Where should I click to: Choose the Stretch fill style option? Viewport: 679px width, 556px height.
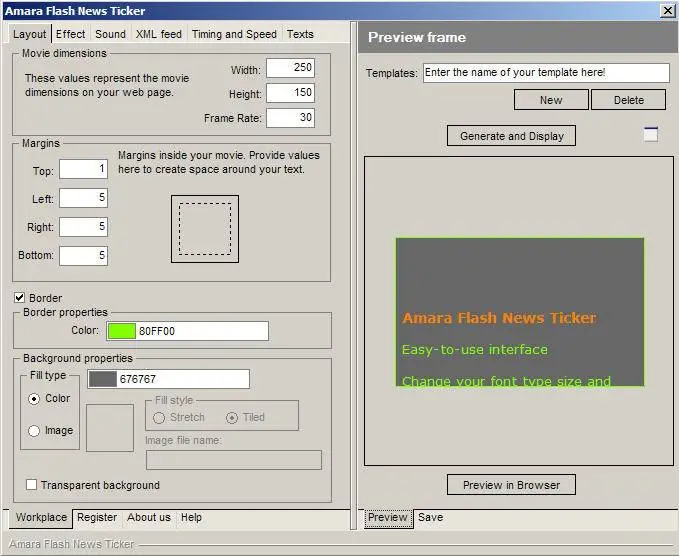(x=159, y=417)
